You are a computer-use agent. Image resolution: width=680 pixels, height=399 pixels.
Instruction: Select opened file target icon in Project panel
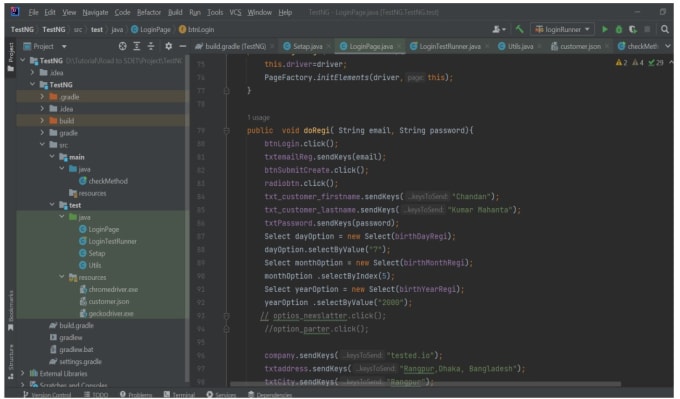tap(123, 46)
